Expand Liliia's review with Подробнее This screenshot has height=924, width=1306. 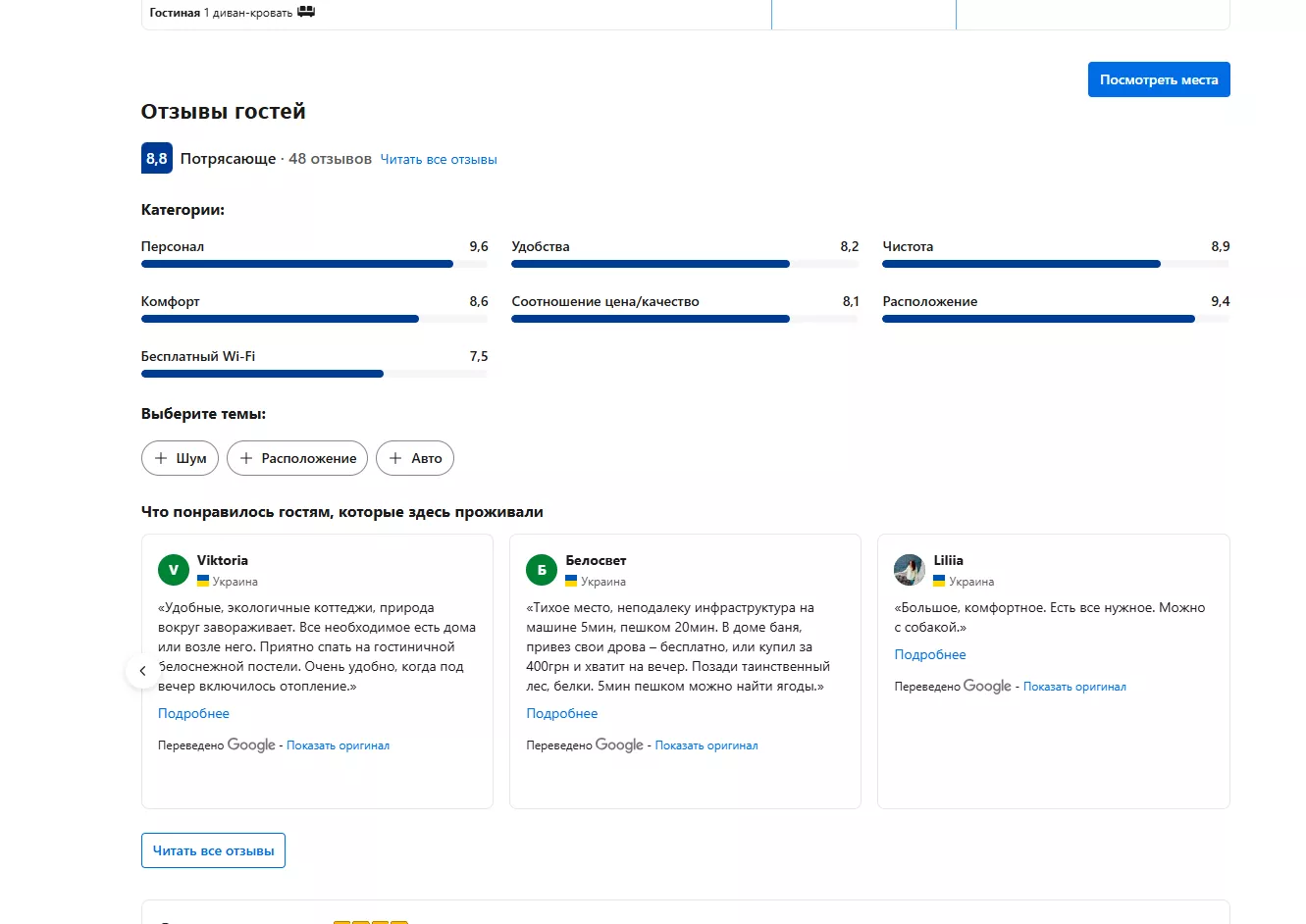929,654
